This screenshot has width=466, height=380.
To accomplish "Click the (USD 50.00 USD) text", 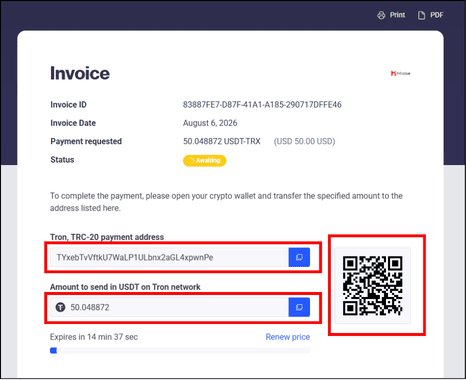I will tap(304, 141).
